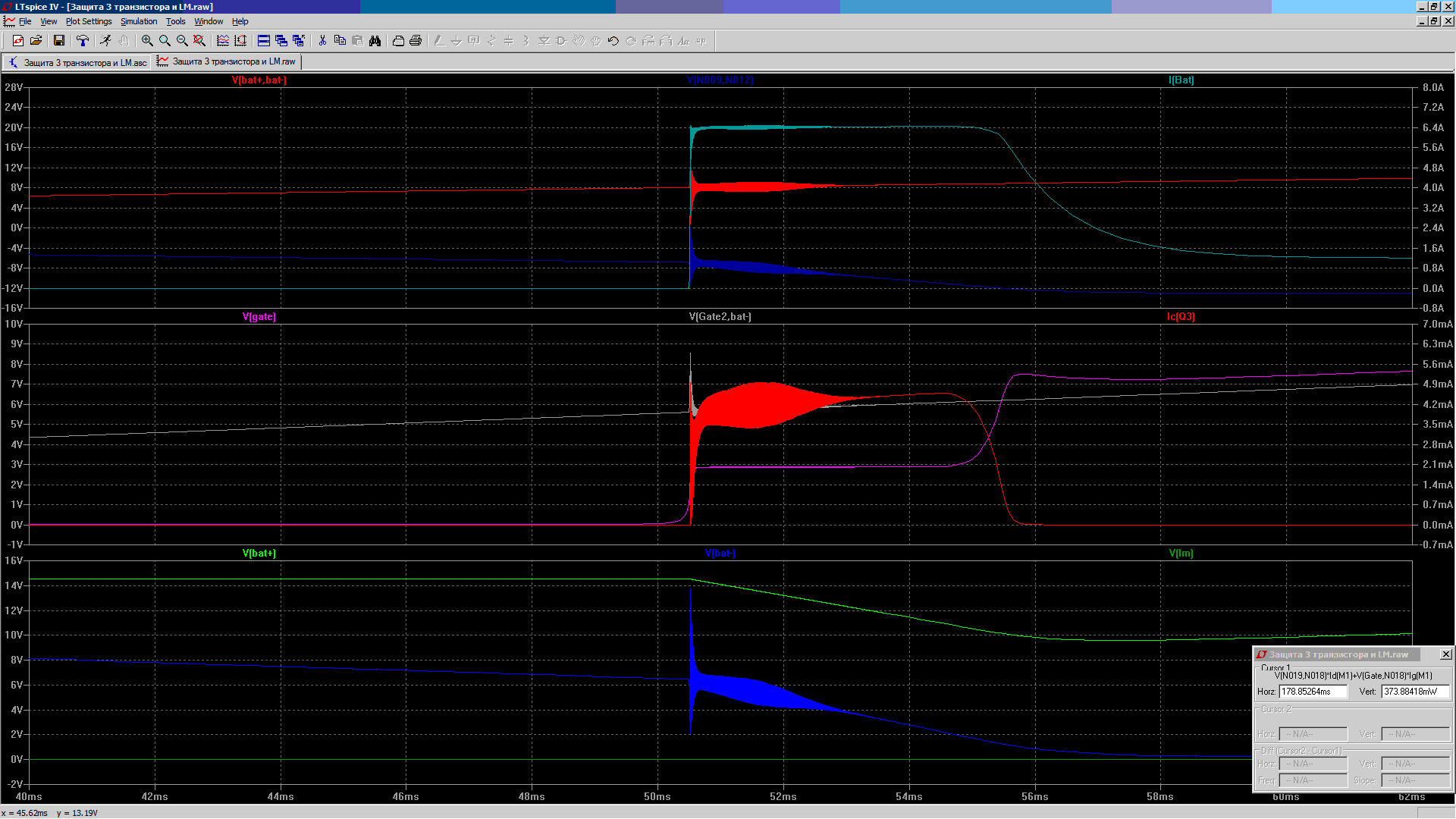Click the Print printer icon
This screenshot has width=1456, height=819.
point(416,41)
